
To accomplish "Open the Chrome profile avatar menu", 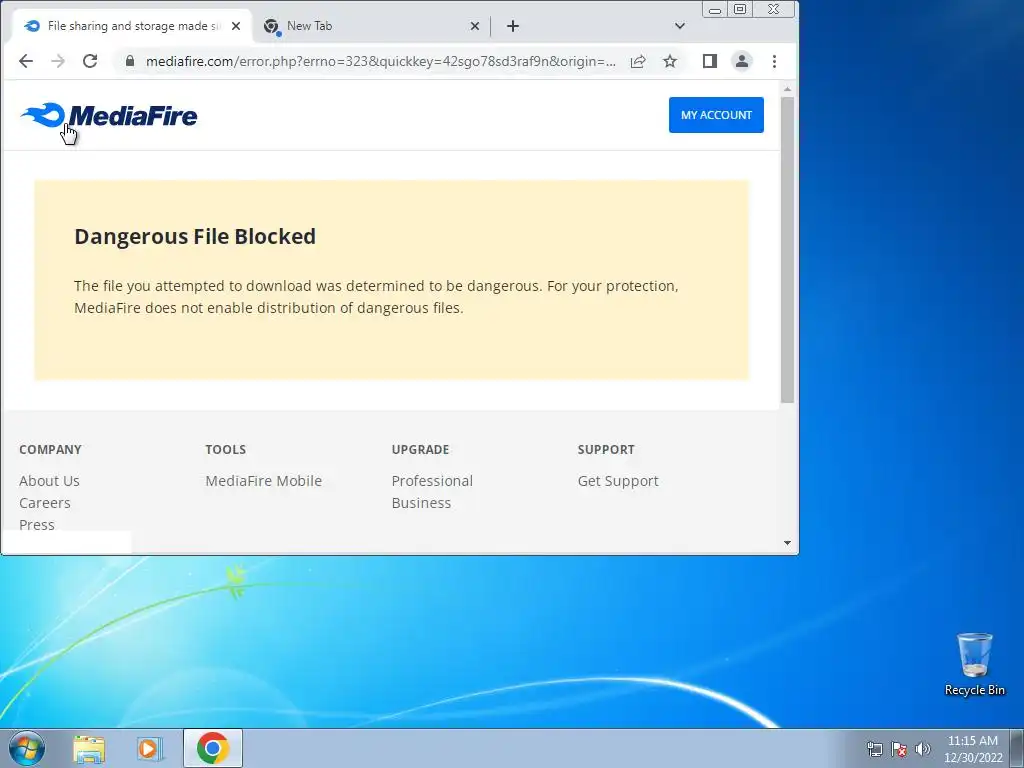I will pyautogui.click(x=742, y=61).
